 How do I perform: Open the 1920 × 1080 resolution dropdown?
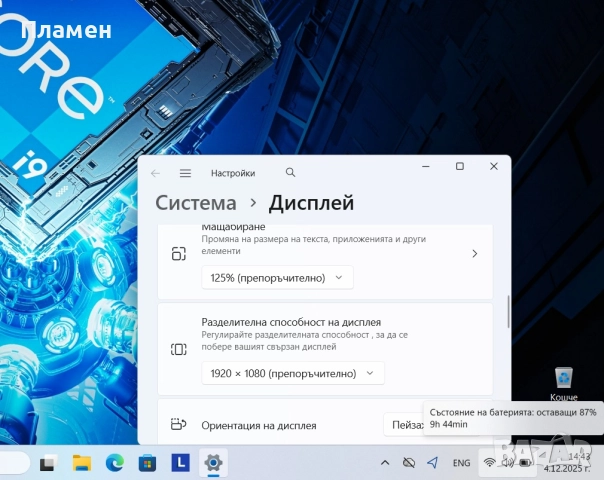[293, 373]
